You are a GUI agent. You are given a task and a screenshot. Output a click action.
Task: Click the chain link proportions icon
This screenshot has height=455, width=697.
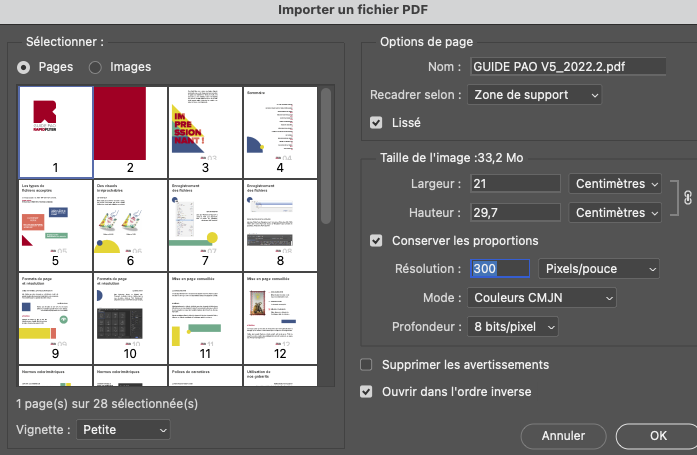click(686, 198)
